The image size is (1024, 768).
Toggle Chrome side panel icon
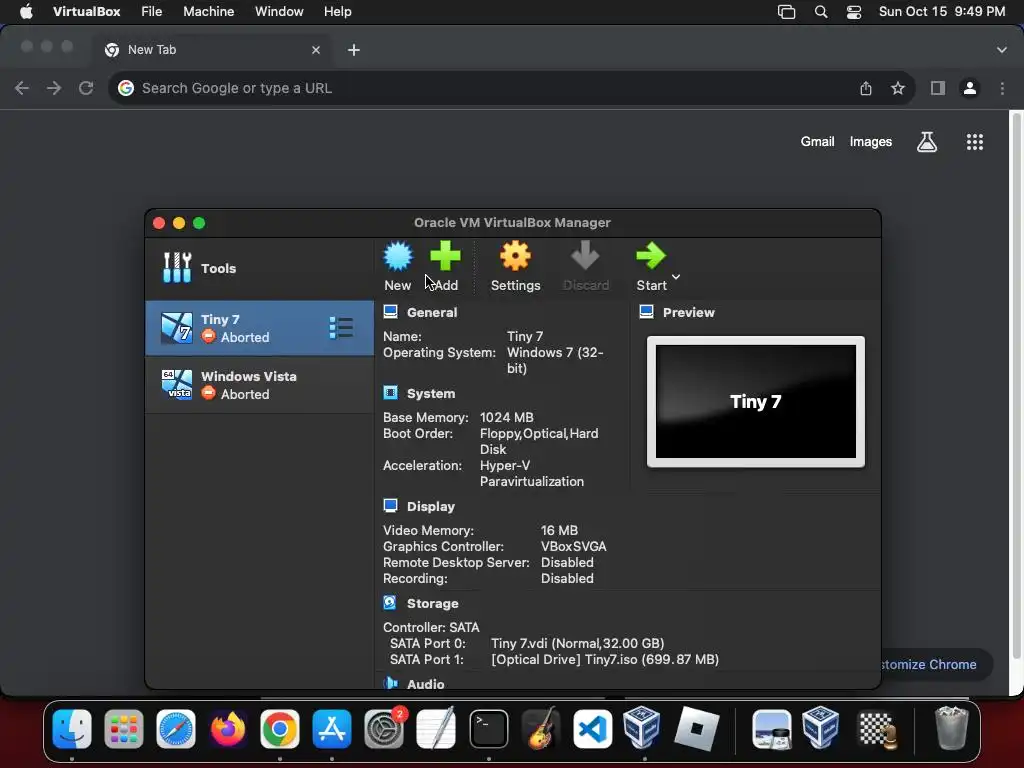[x=938, y=88]
